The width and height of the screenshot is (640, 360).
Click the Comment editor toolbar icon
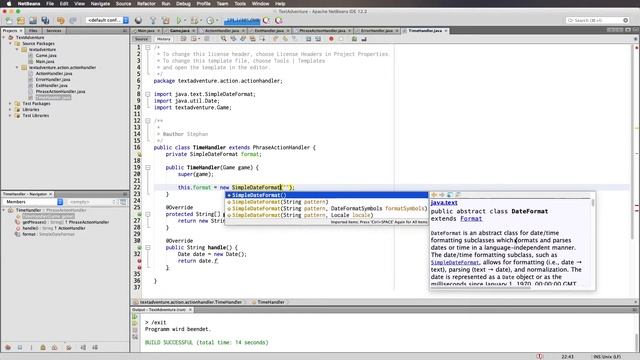(354, 39)
